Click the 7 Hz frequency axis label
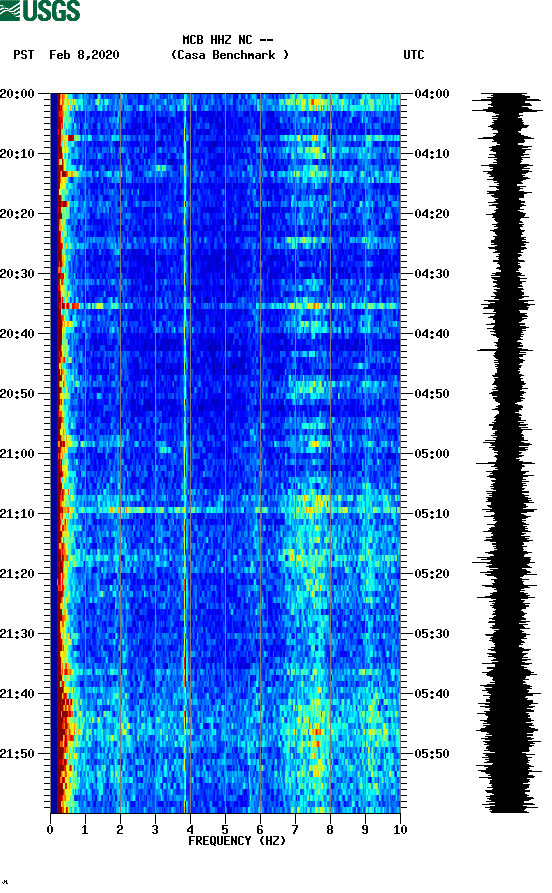The width and height of the screenshot is (552, 893). (x=295, y=830)
